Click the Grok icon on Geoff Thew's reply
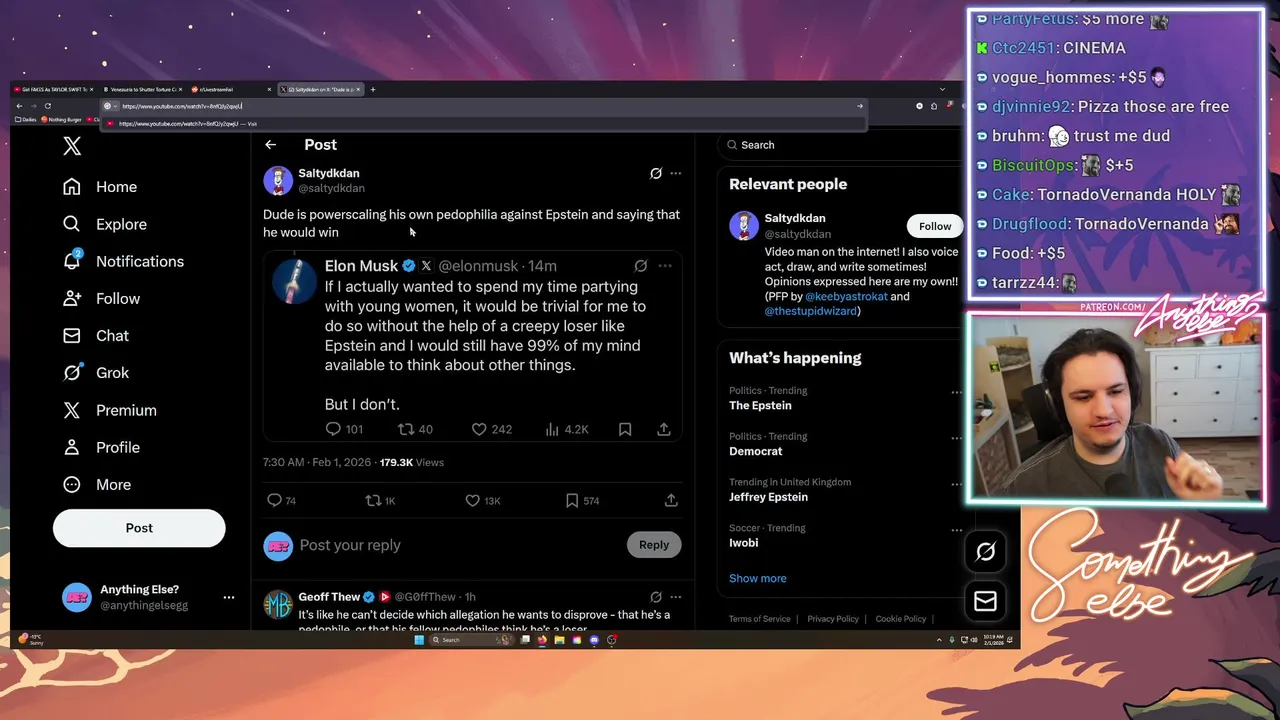 (x=656, y=597)
